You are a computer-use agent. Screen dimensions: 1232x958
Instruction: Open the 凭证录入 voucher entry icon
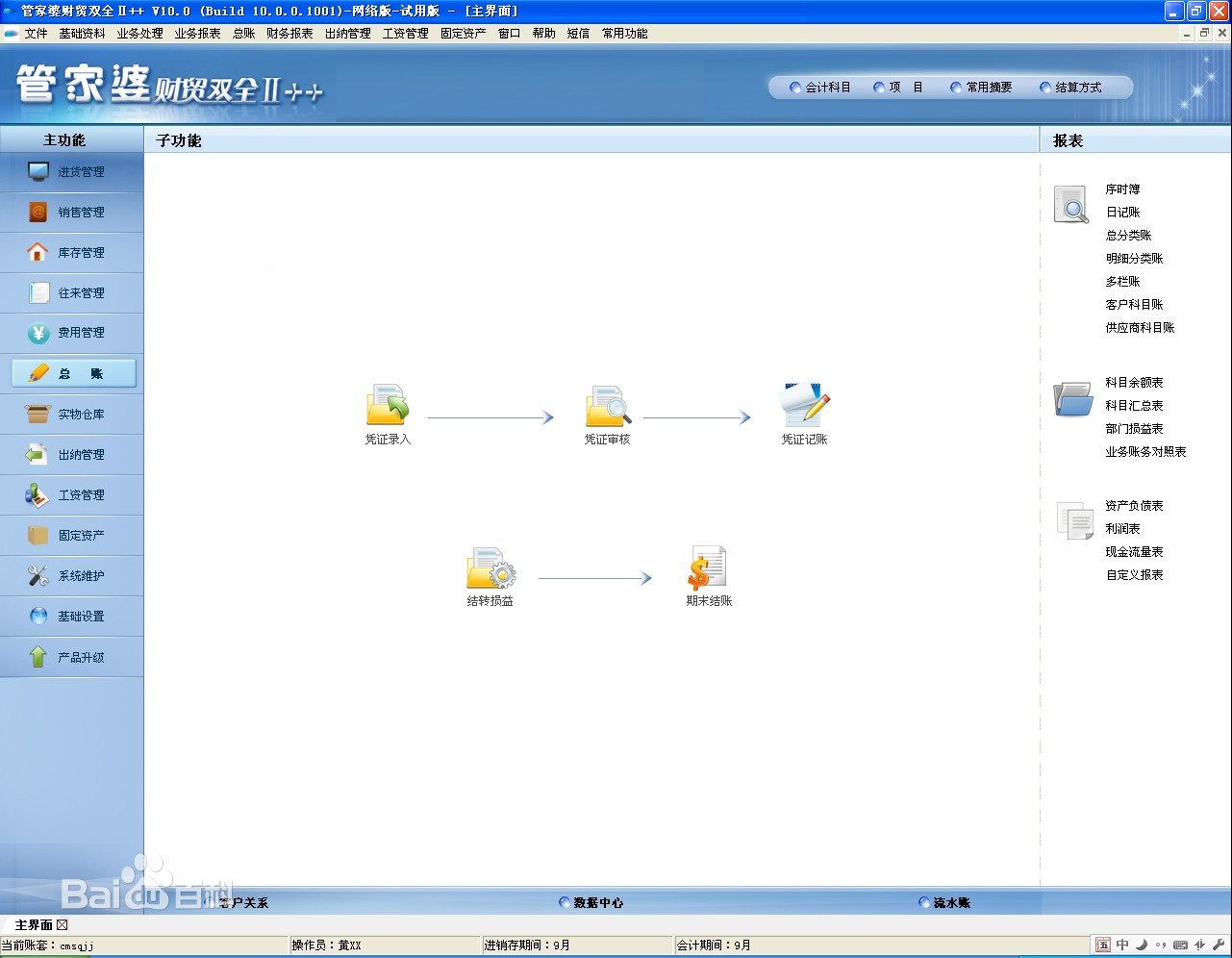[388, 406]
